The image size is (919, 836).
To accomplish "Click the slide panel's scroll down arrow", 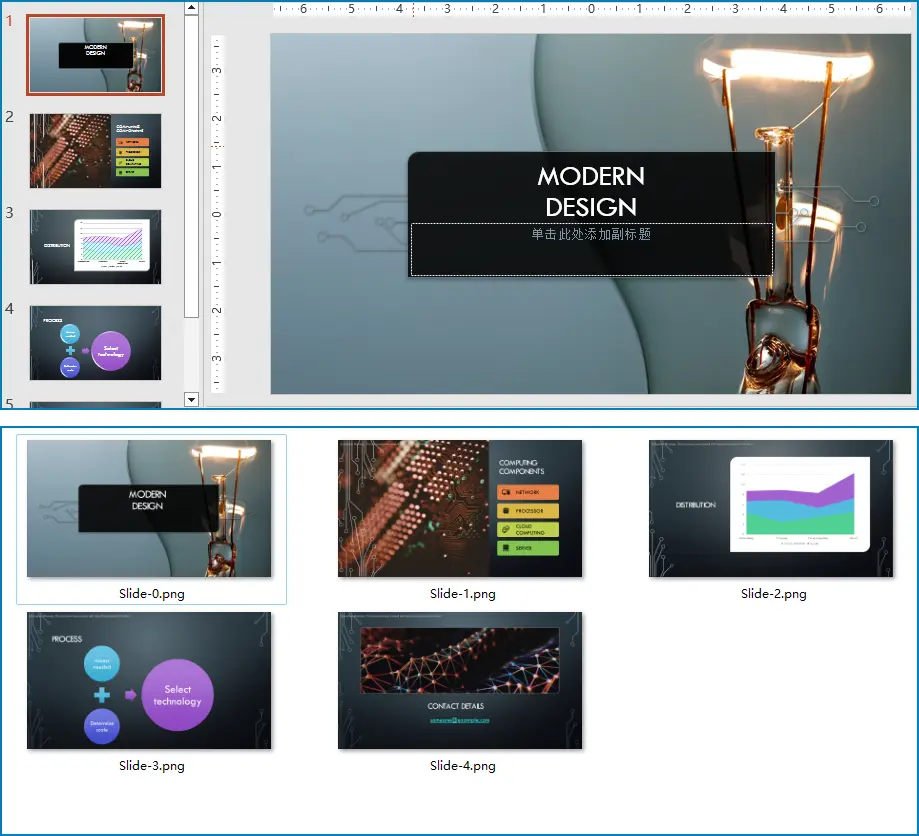I will pyautogui.click(x=192, y=400).
